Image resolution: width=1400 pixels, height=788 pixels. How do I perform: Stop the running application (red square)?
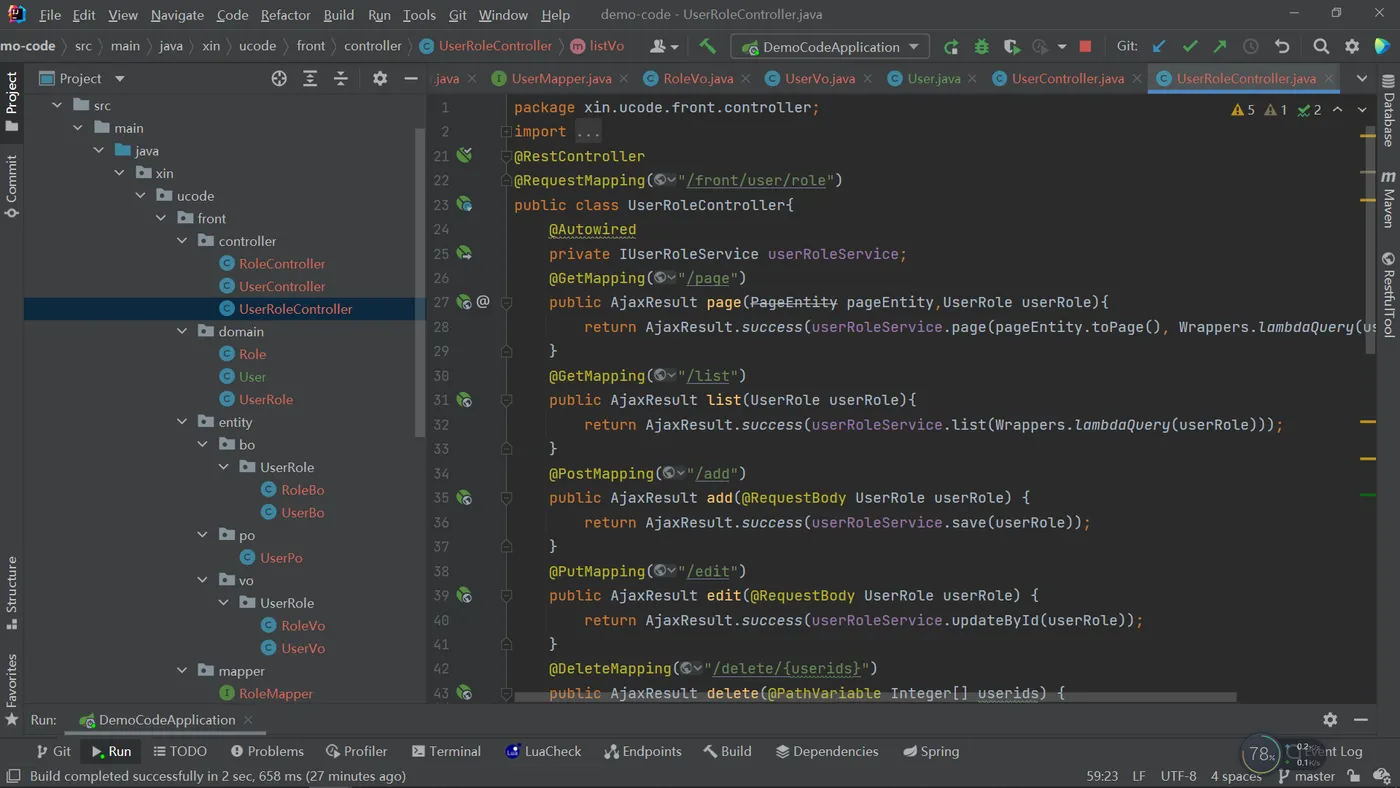coord(1085,46)
